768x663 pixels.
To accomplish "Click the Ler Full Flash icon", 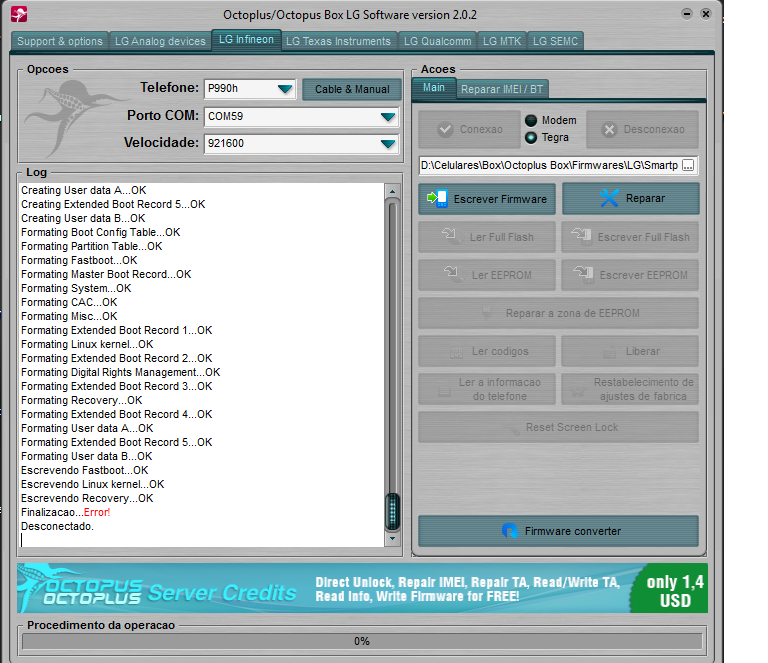I will click(451, 236).
